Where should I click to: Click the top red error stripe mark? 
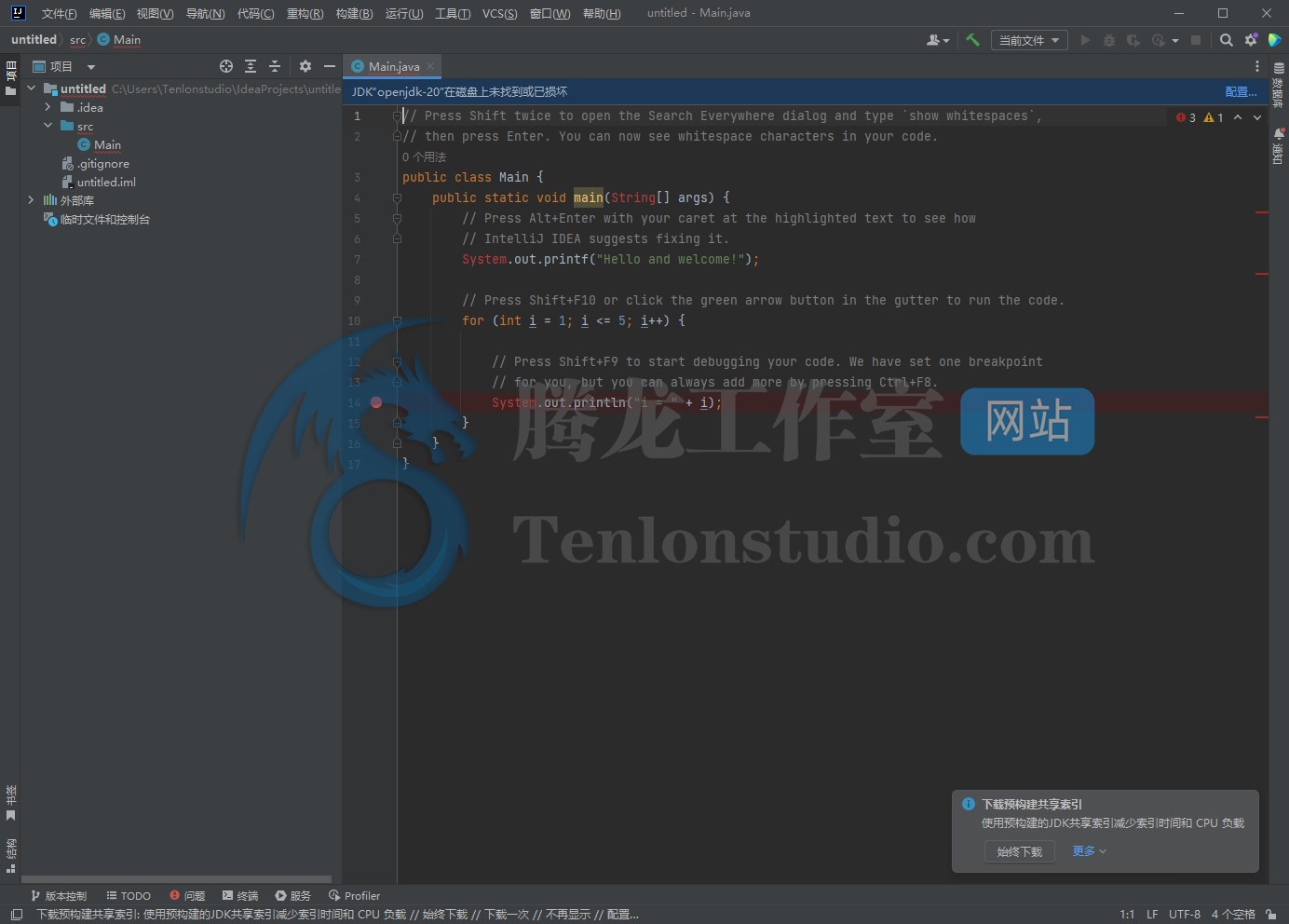pos(1262,212)
